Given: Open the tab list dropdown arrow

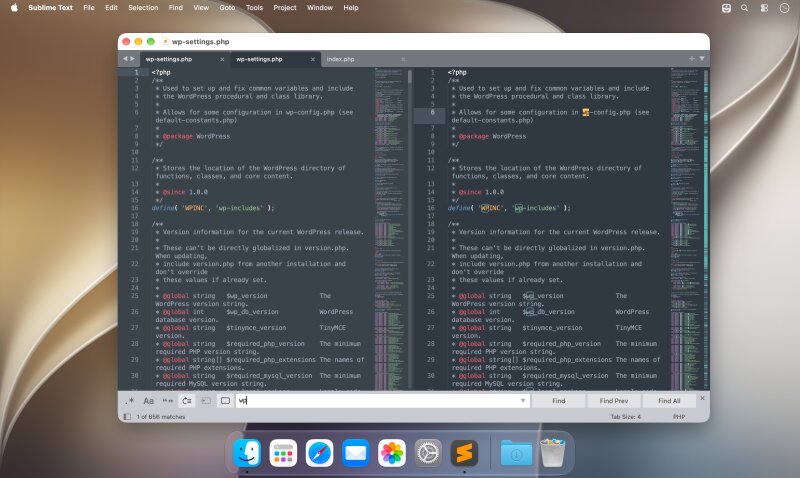Looking at the screenshot, I should [702, 59].
